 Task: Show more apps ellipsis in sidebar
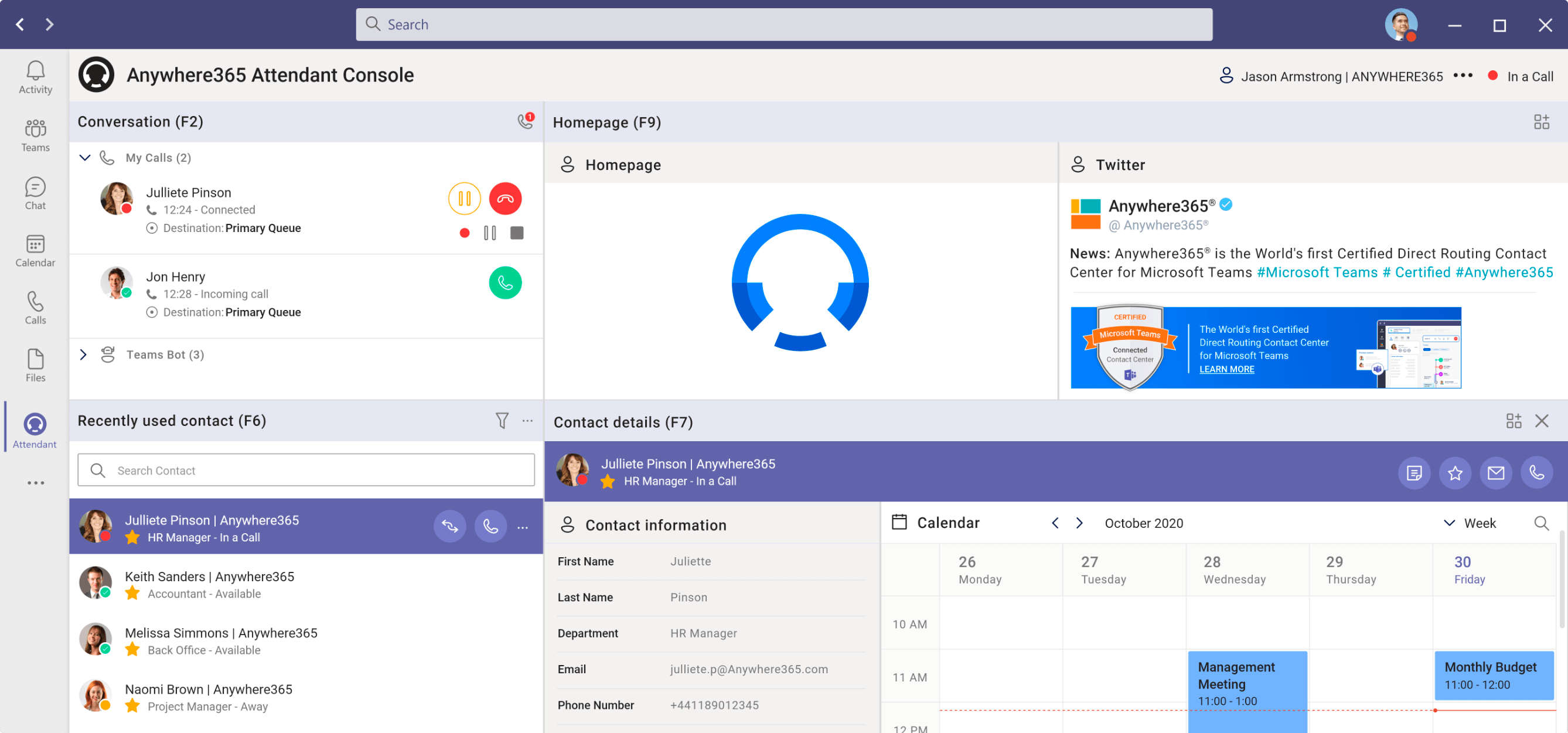pyautogui.click(x=35, y=483)
